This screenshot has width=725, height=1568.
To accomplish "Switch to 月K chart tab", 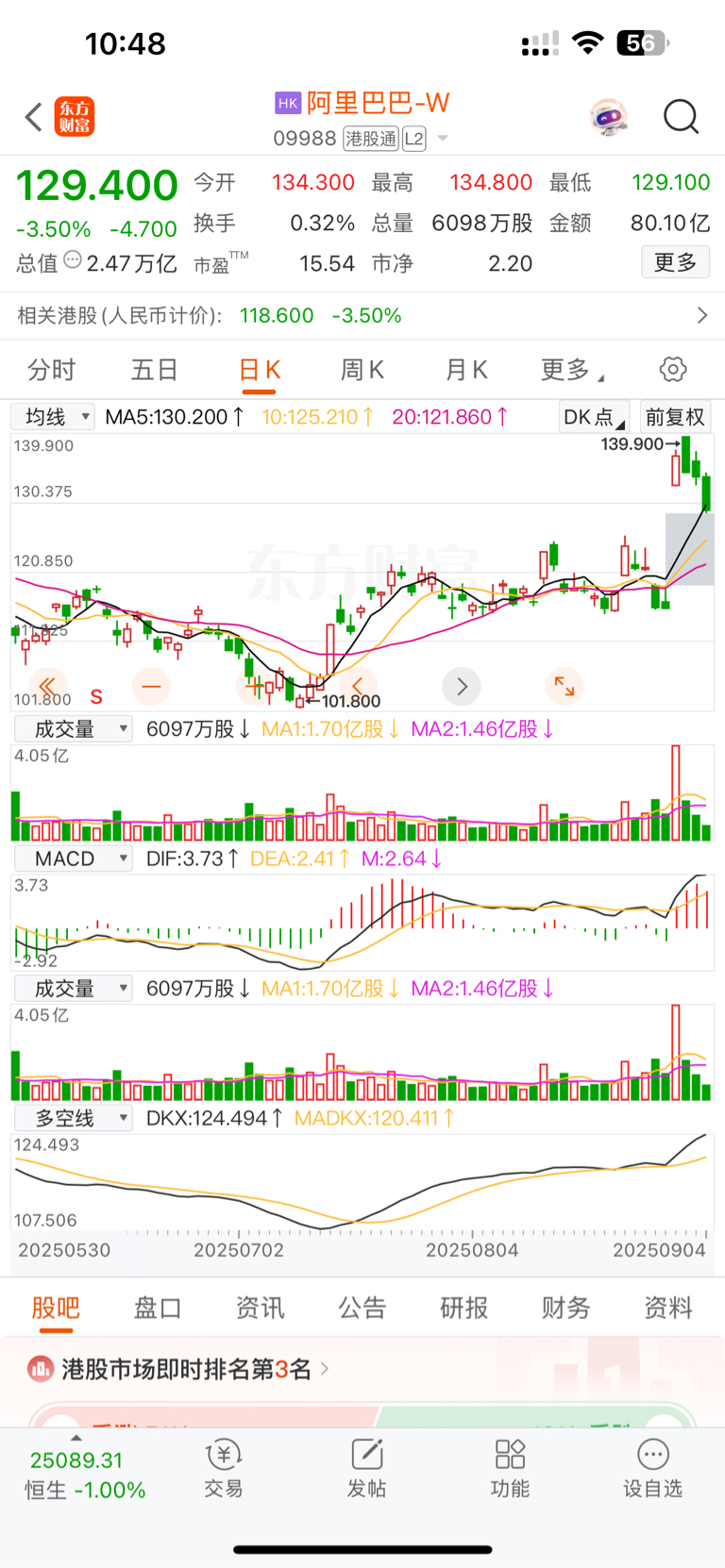I will click(x=466, y=370).
